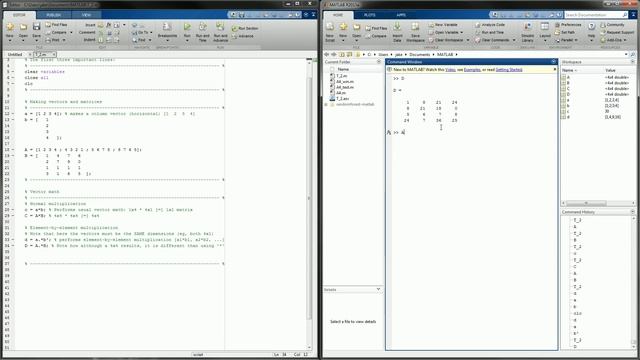The width and height of the screenshot is (640, 360).
Task: Click the Request Support button
Action: click(x=617, y=32)
